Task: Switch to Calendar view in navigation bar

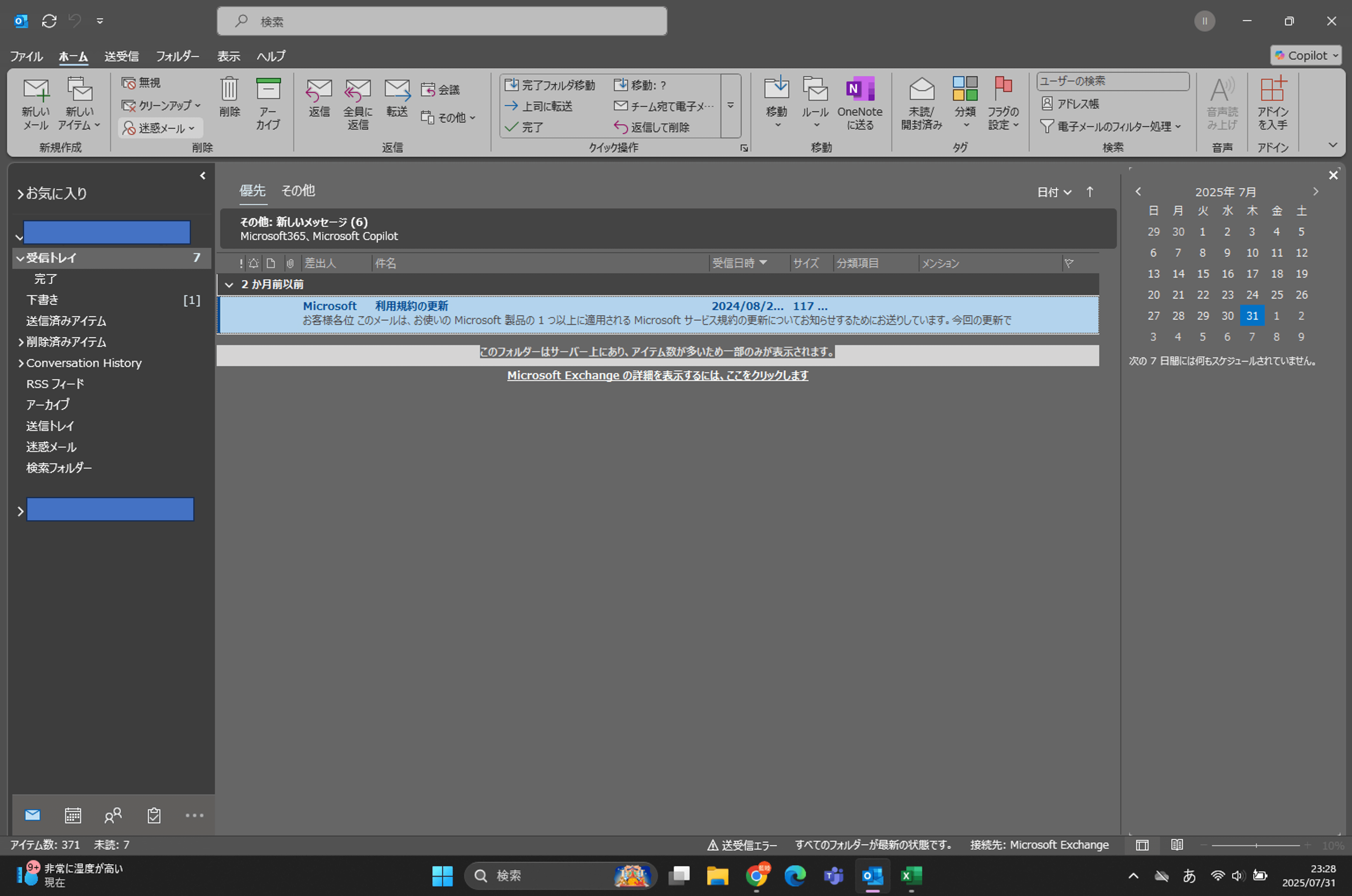Action: point(73,815)
